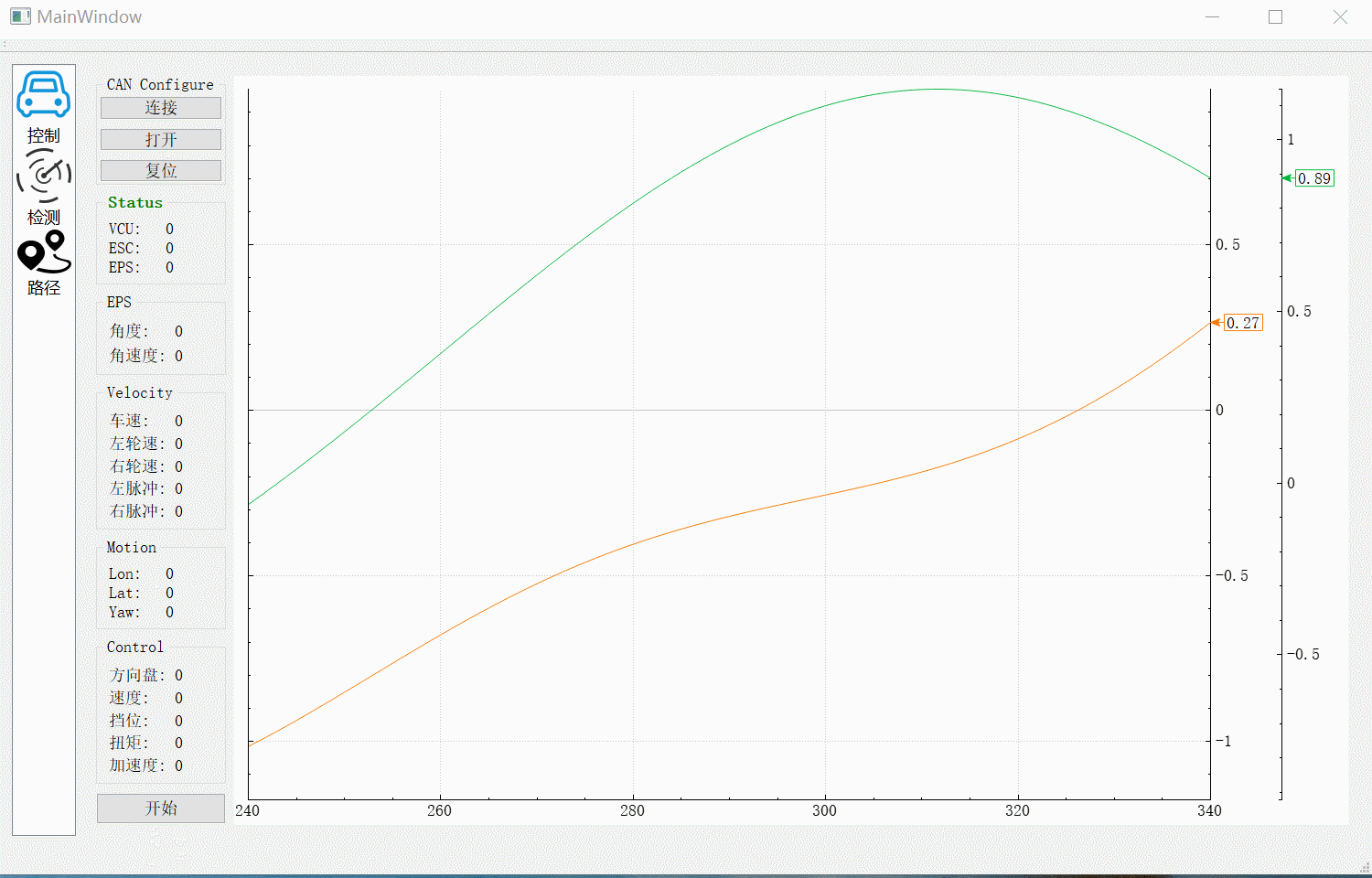Viewport: 1372px width, 878px height.
Task: Click the Control group title
Action: pyautogui.click(x=135, y=647)
